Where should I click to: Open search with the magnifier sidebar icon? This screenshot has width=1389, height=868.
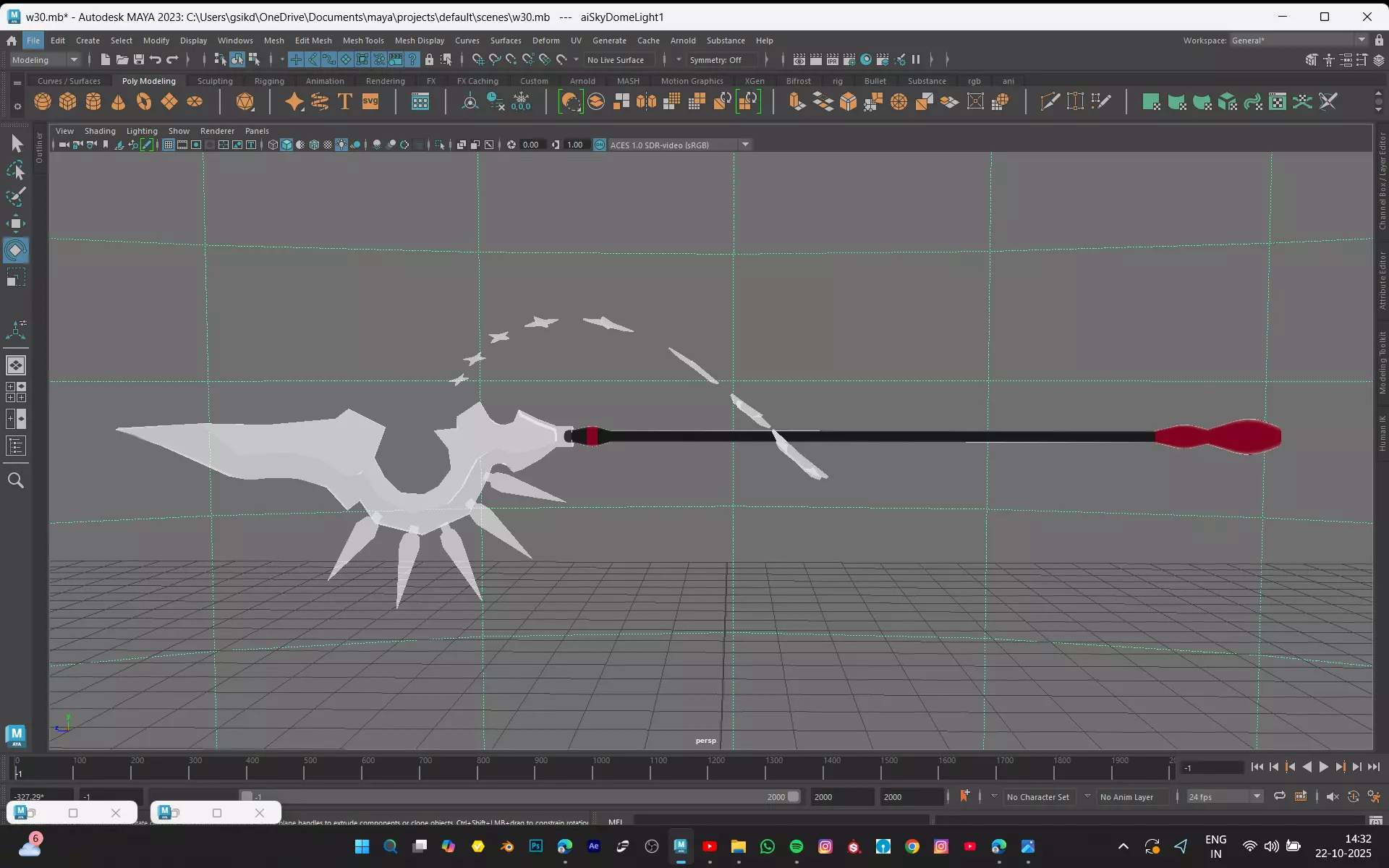point(16,480)
